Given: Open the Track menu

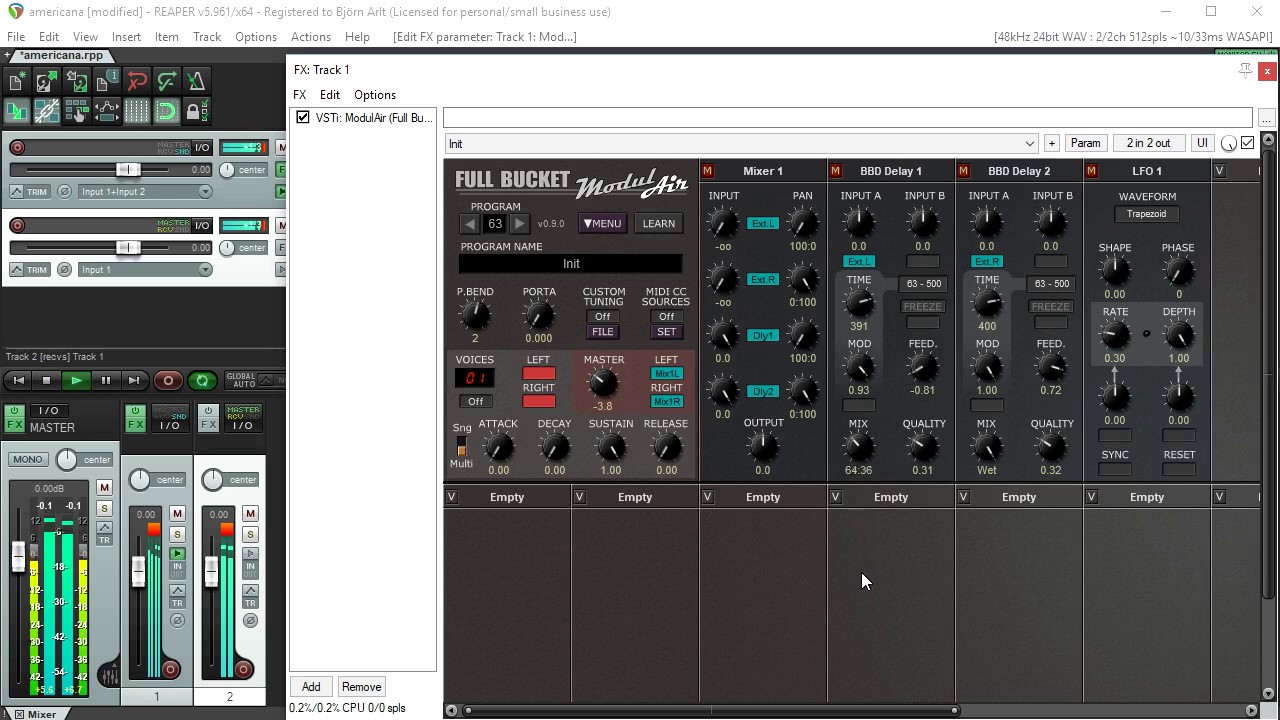Looking at the screenshot, I should point(207,37).
